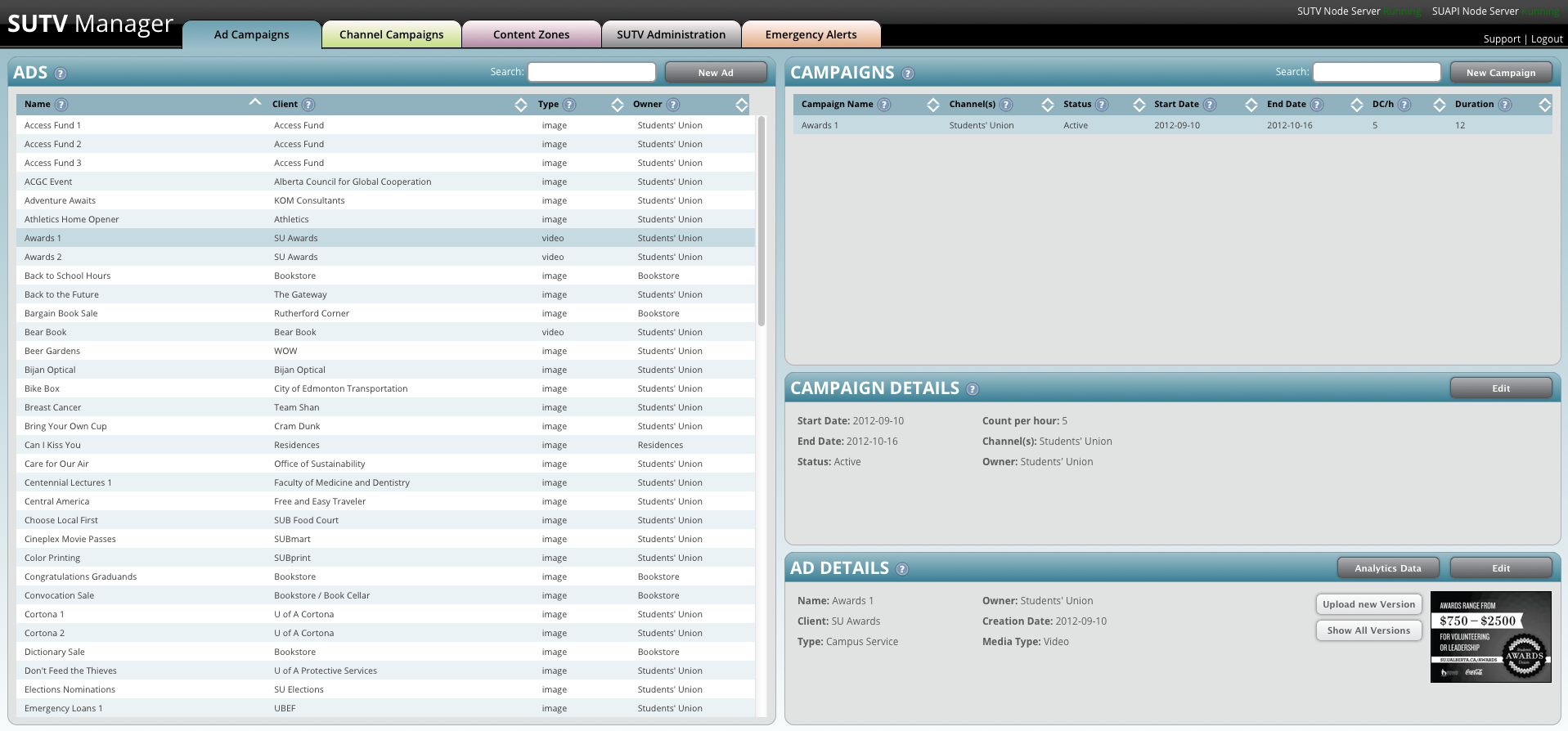The image size is (1568, 731).
Task: Open help icon beside DC/h header
Action: tap(1404, 105)
